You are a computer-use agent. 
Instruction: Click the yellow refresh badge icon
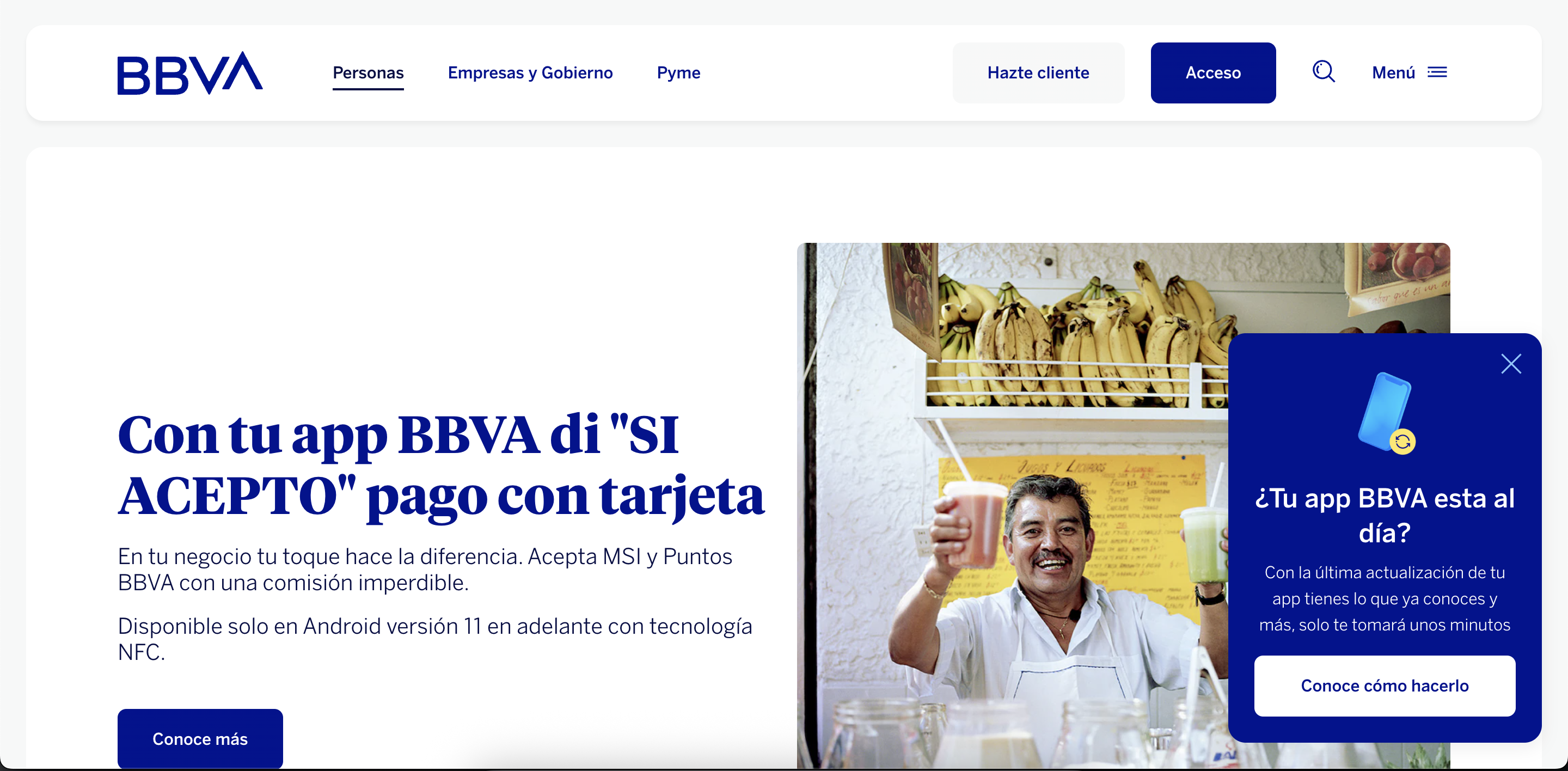tap(1402, 442)
